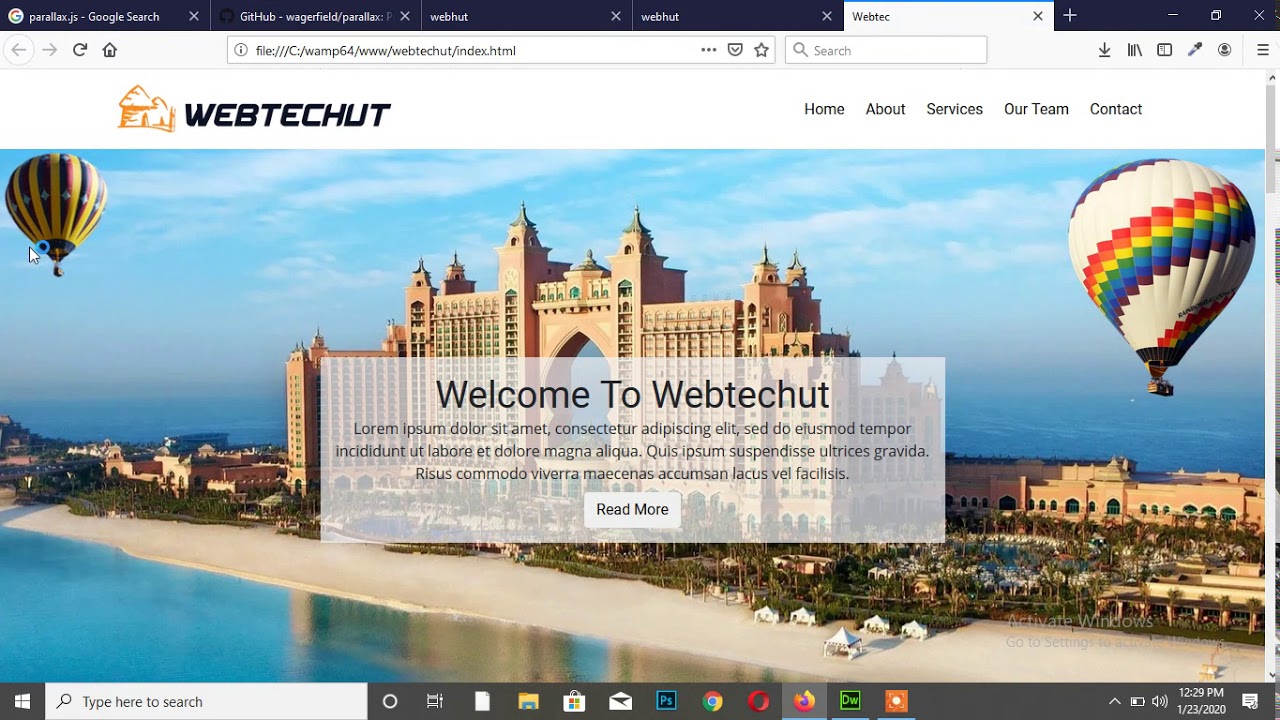Close the parallax.js Google Search tab

[194, 16]
